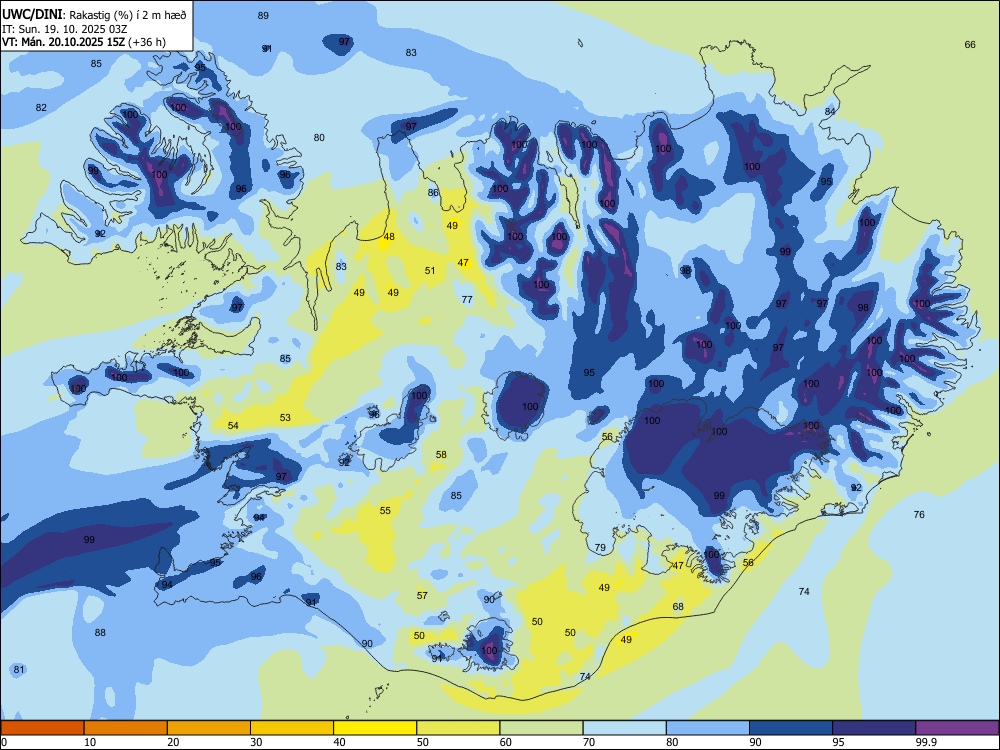This screenshot has height=750, width=1000.
Task: Click the pale blue 70–80 legend swatch
Action: (624, 728)
